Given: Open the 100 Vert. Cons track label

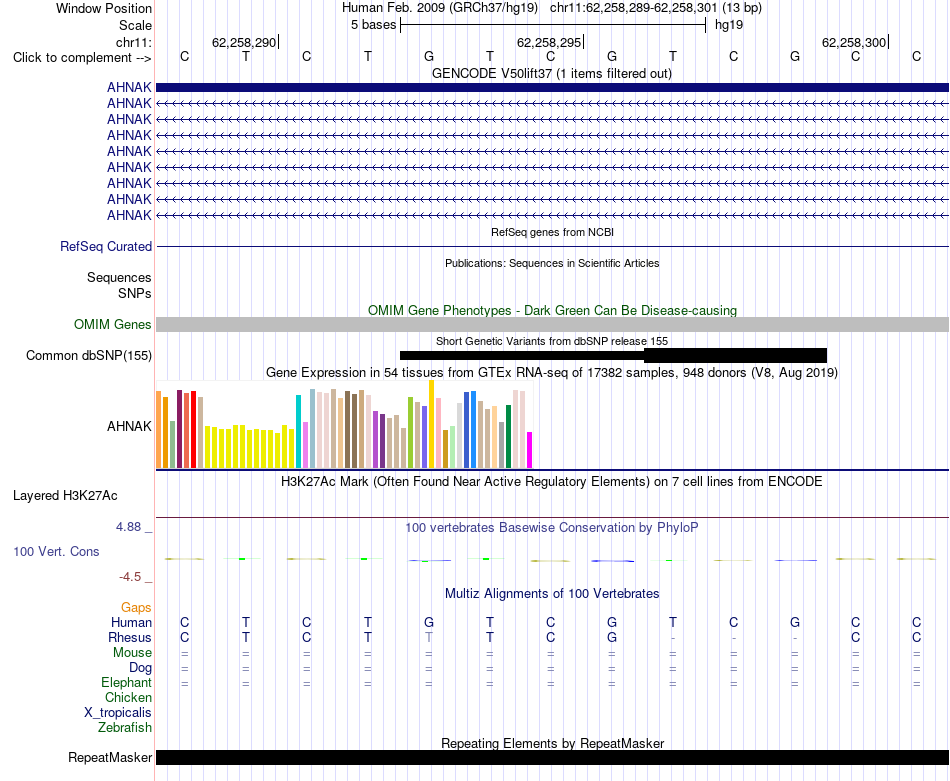Looking at the screenshot, I should click(x=56, y=551).
